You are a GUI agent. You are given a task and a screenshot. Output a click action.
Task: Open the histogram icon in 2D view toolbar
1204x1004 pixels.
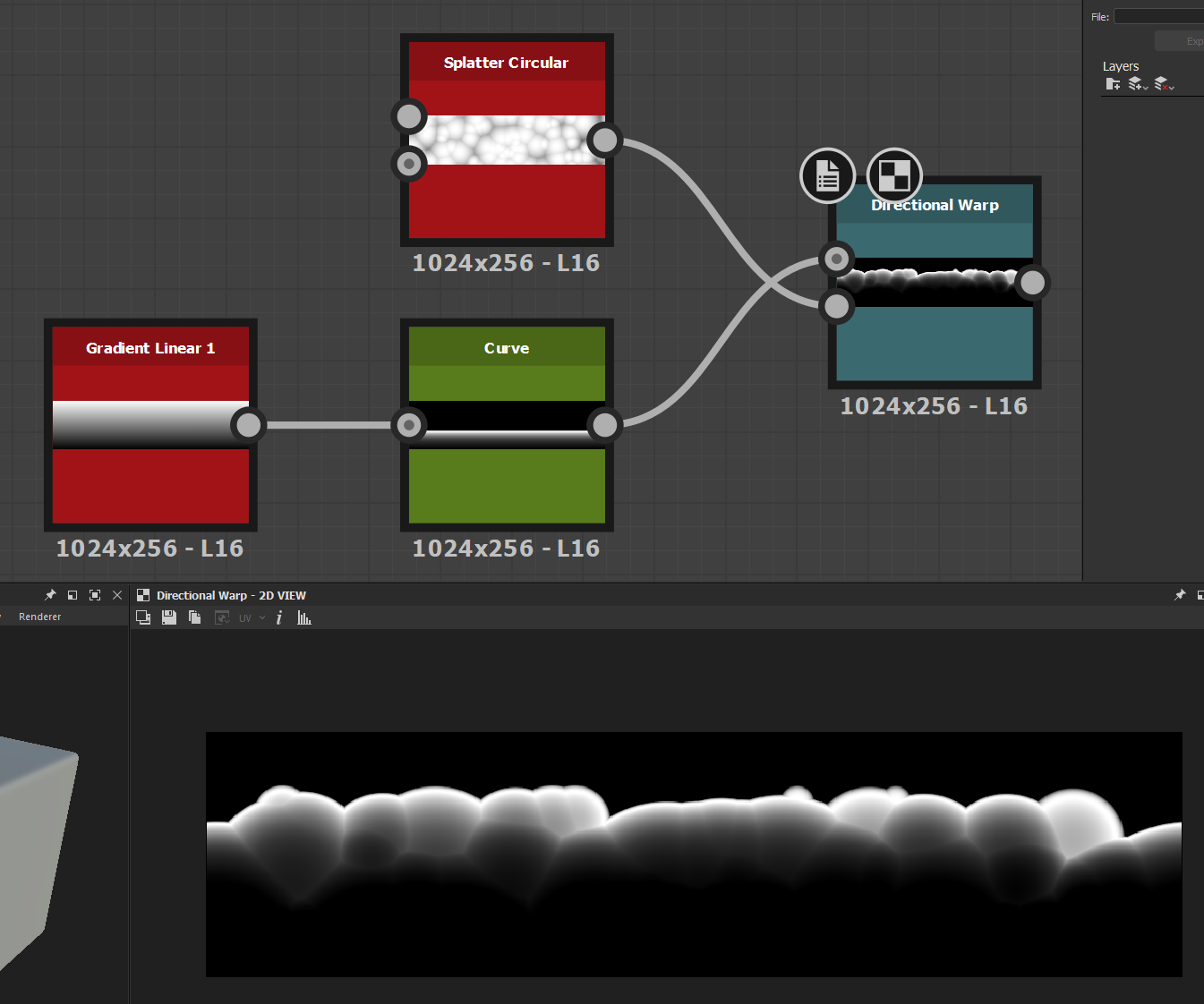coord(304,617)
